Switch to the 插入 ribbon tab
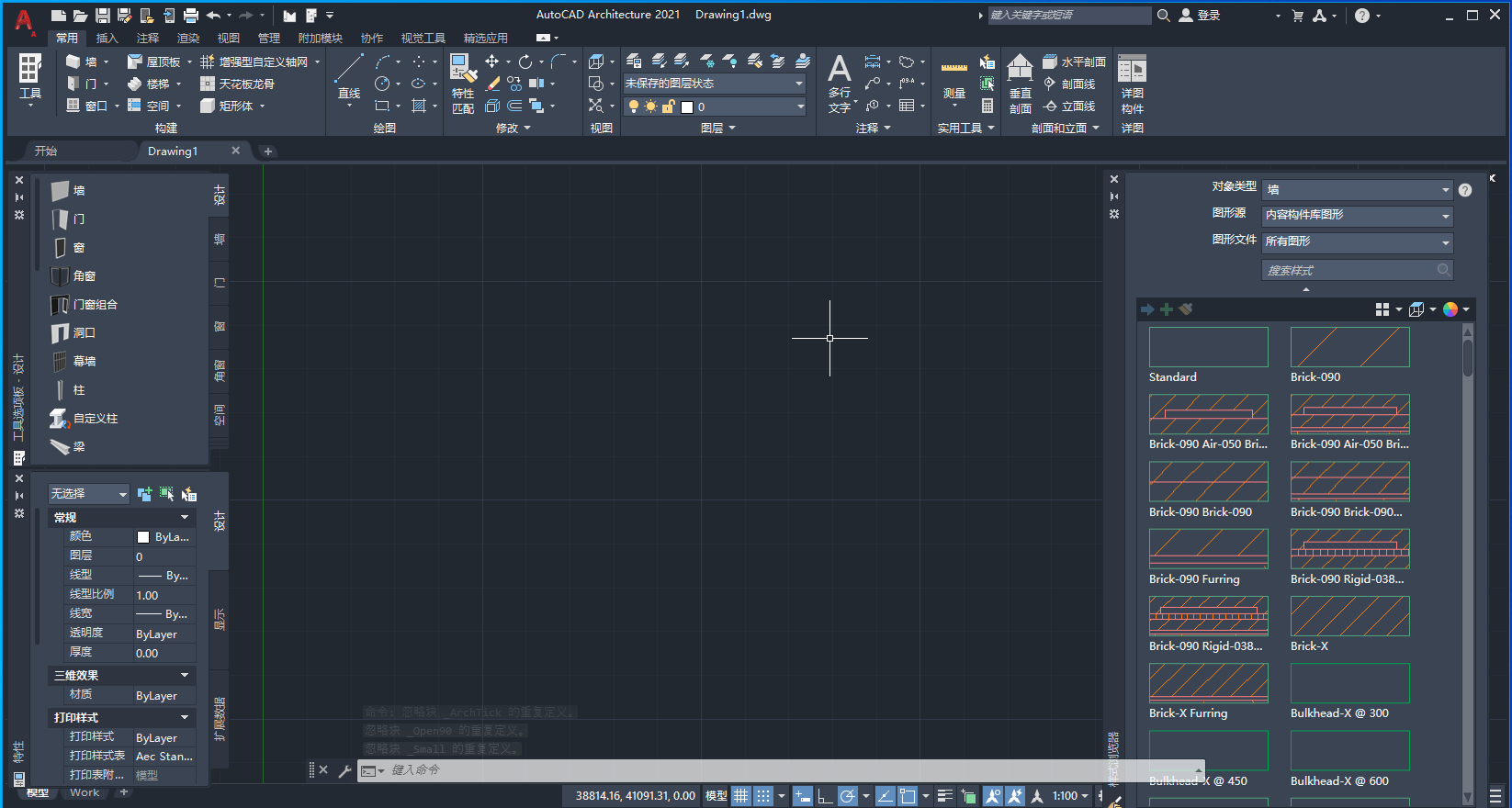1512x808 pixels. [107, 38]
